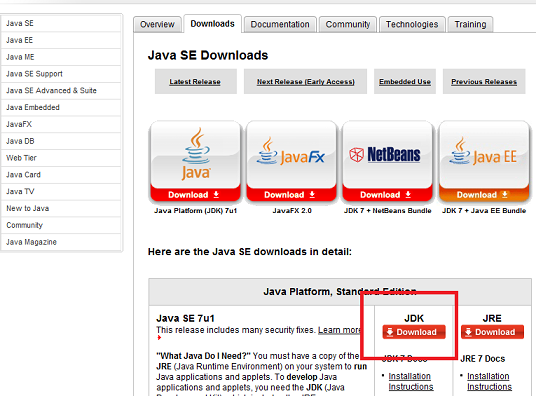Open the Training tab
This screenshot has width=536, height=396.
470,25
